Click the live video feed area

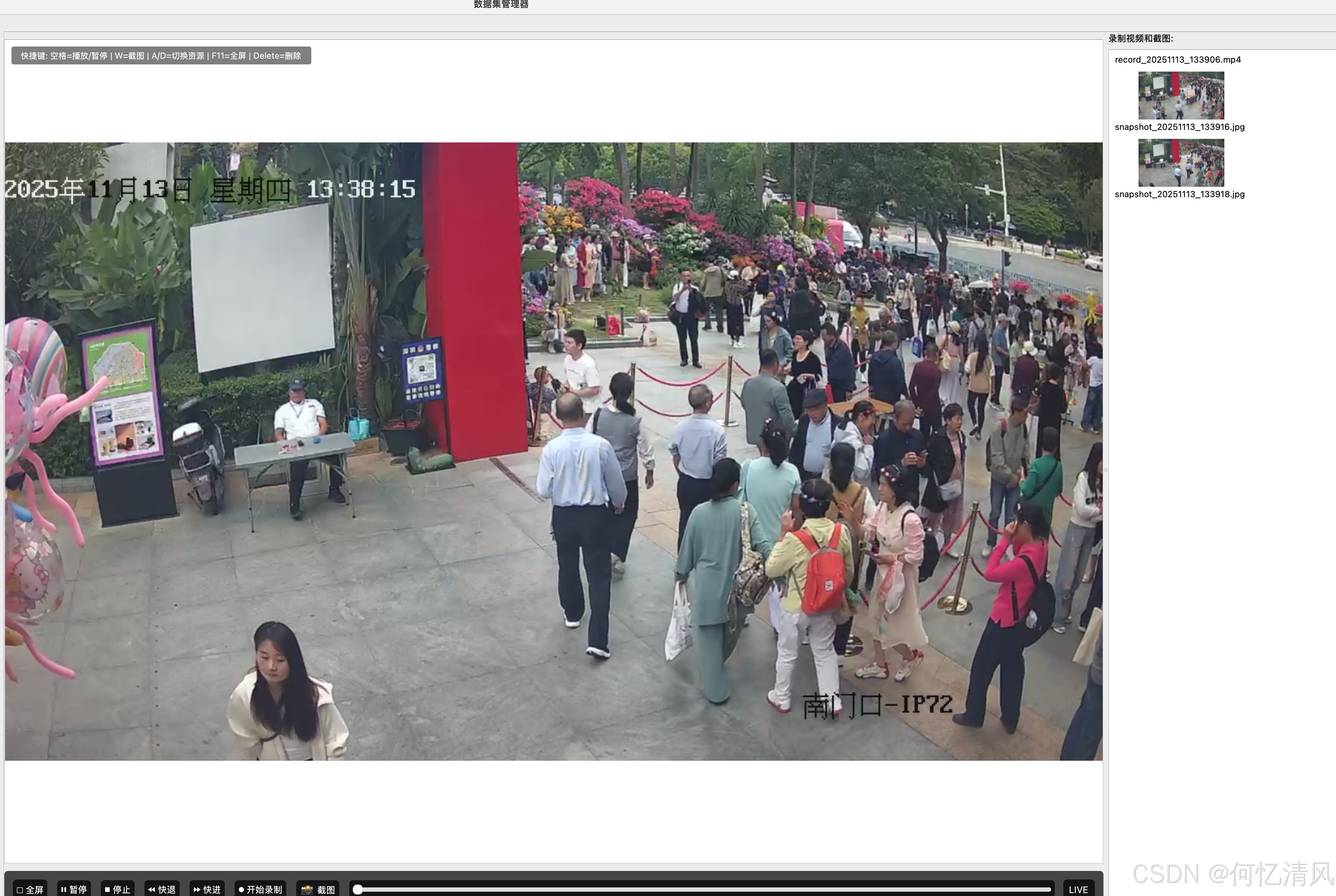click(x=553, y=451)
